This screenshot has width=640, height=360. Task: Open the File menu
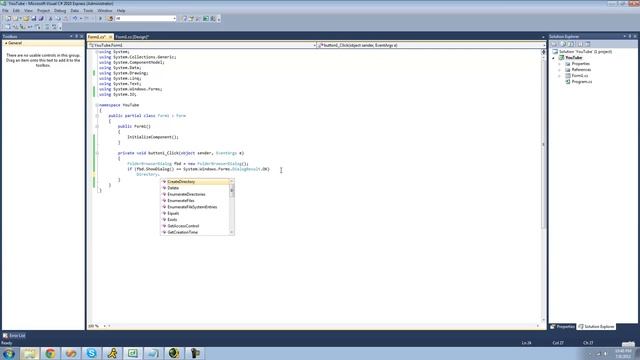tap(6, 11)
